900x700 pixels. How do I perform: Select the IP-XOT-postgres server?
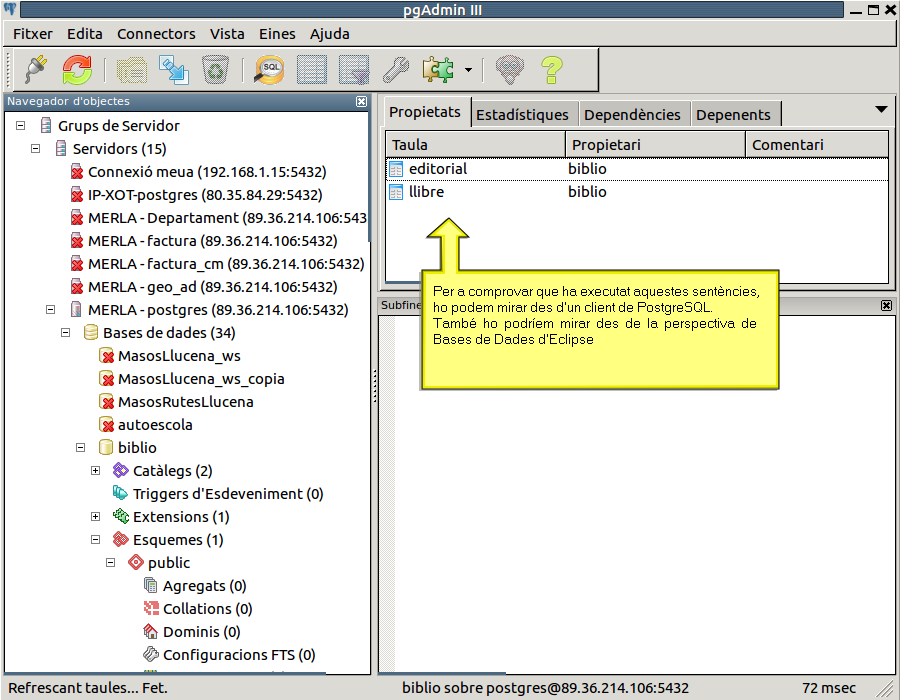[205, 195]
